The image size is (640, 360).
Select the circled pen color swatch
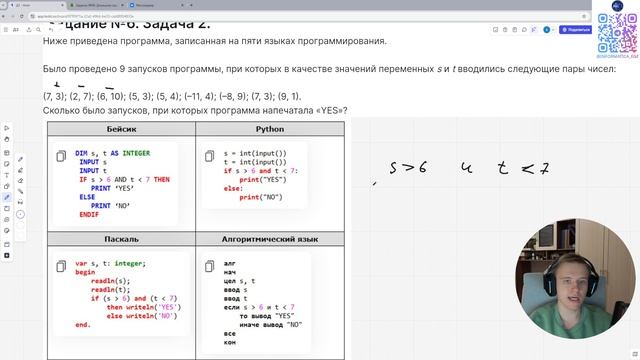tap(20, 214)
